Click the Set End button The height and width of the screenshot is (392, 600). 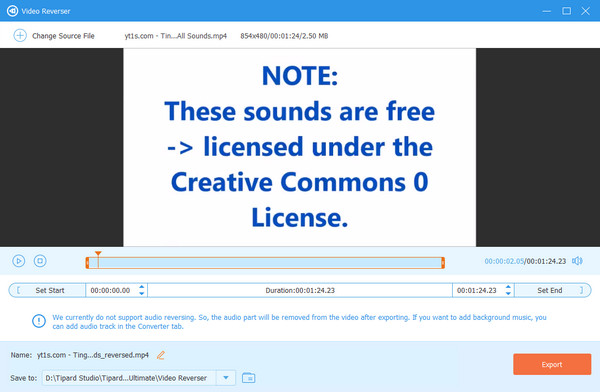pos(552,290)
